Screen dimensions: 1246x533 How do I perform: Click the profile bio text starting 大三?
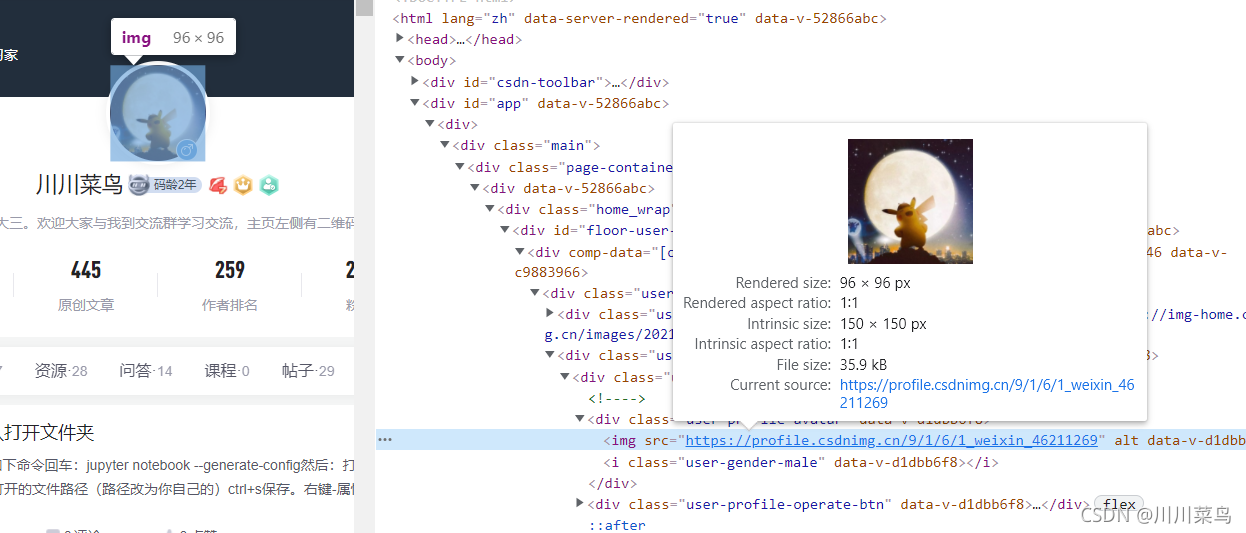(x=177, y=222)
